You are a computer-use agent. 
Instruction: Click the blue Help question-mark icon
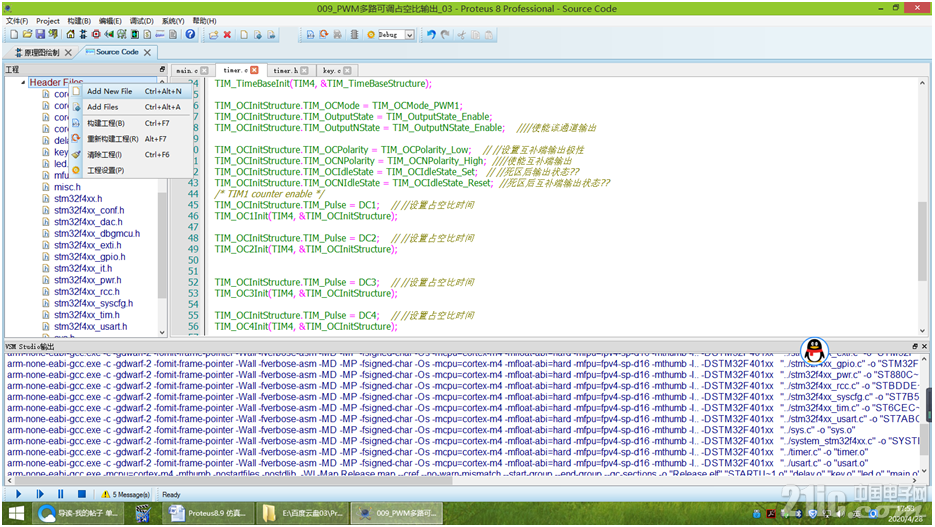pyautogui.click(x=190, y=35)
